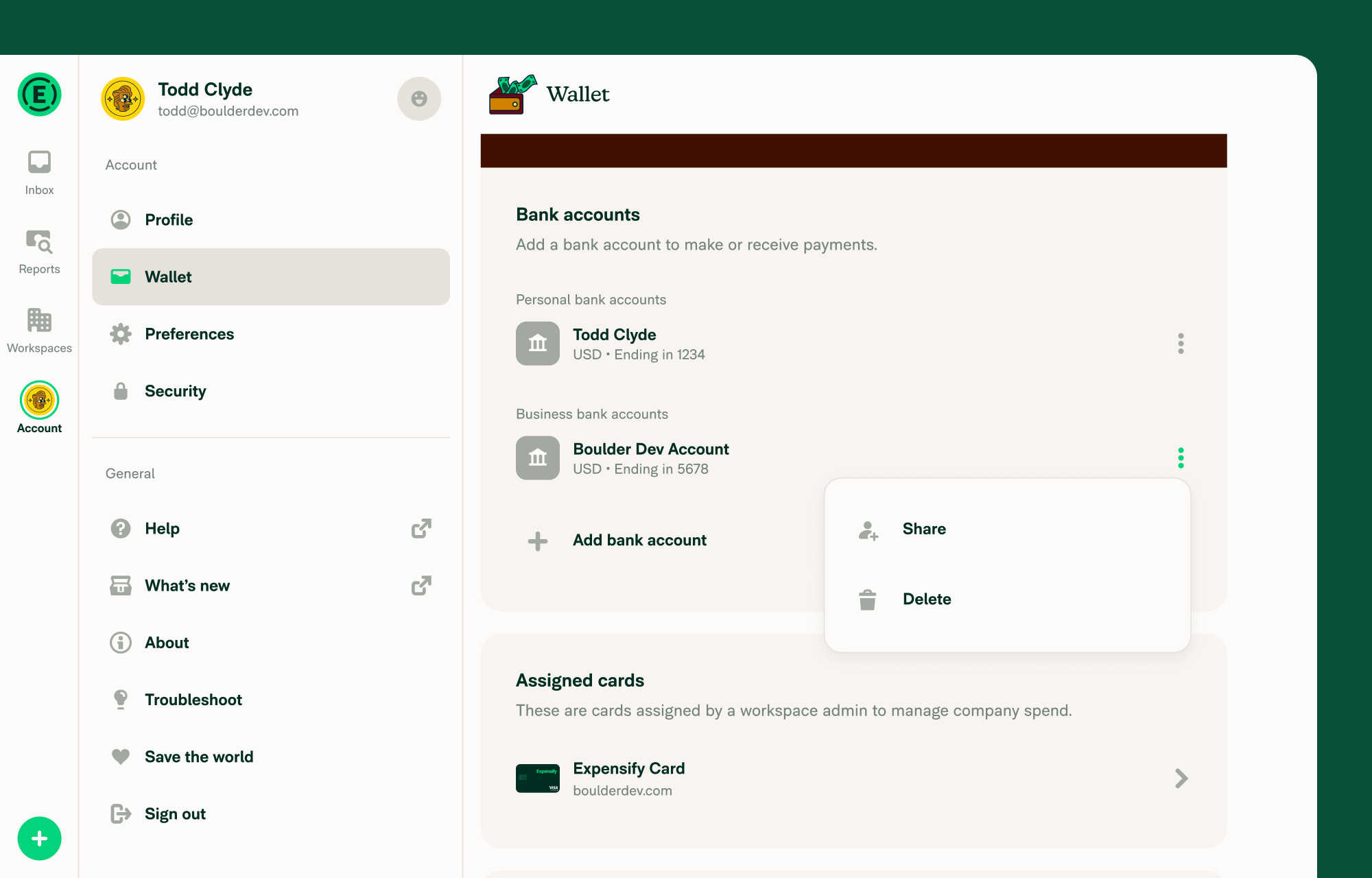Click Todd Clyde's profile header
The width and height of the screenshot is (1372, 878).
(x=205, y=98)
